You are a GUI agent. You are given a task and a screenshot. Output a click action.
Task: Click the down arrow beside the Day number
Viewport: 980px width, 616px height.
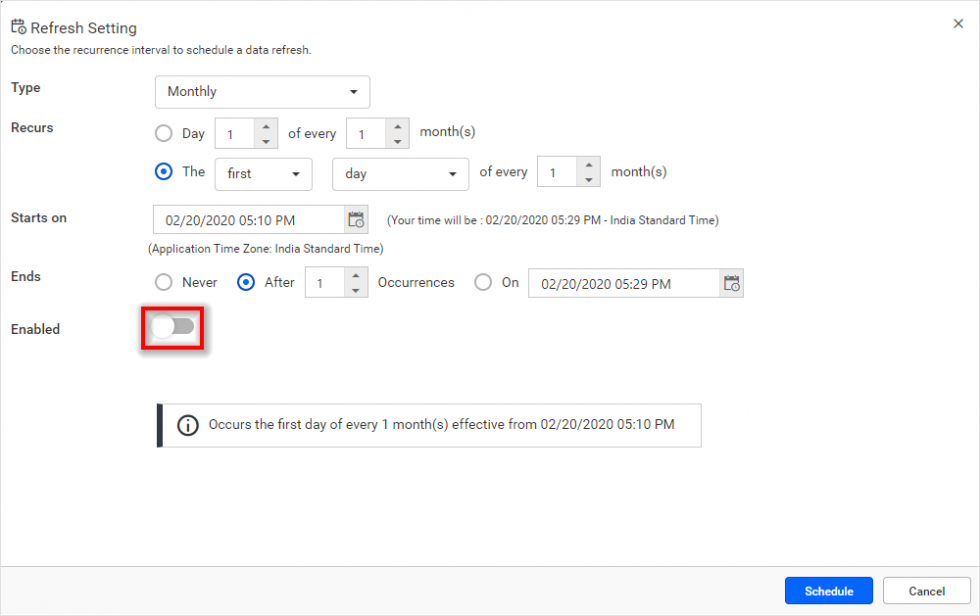[265, 139]
